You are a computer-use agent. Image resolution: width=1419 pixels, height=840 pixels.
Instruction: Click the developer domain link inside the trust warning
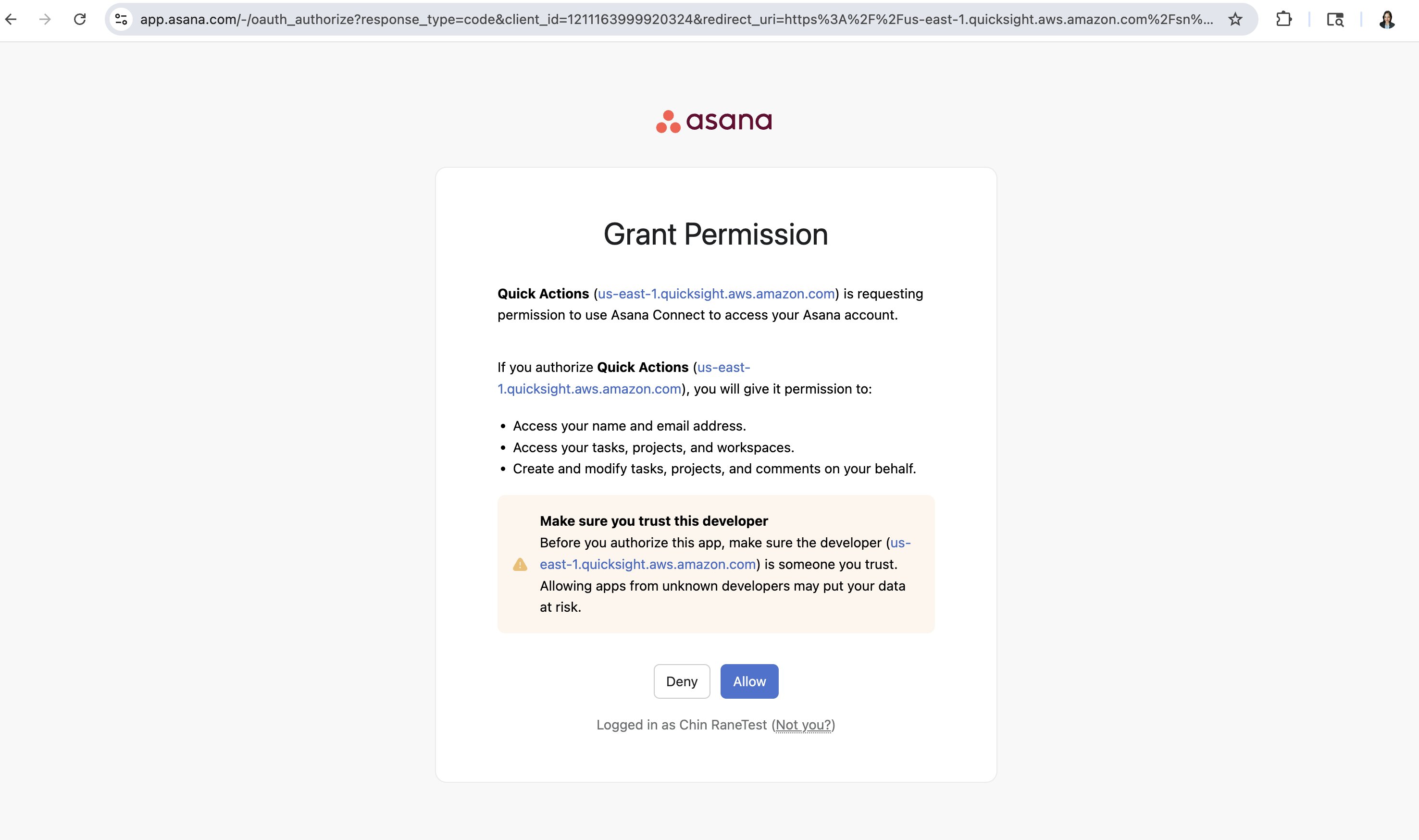click(x=648, y=564)
